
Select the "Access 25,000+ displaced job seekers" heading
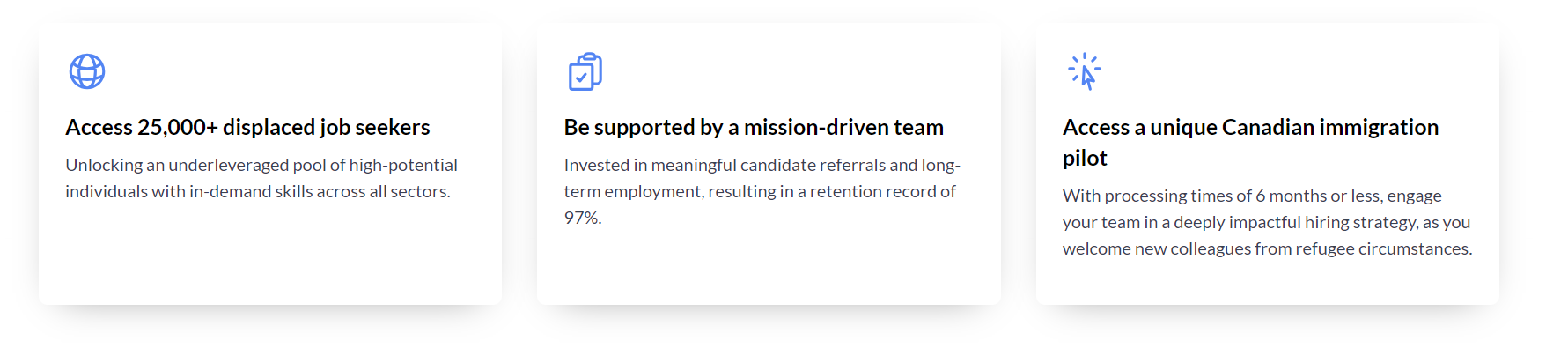(247, 127)
